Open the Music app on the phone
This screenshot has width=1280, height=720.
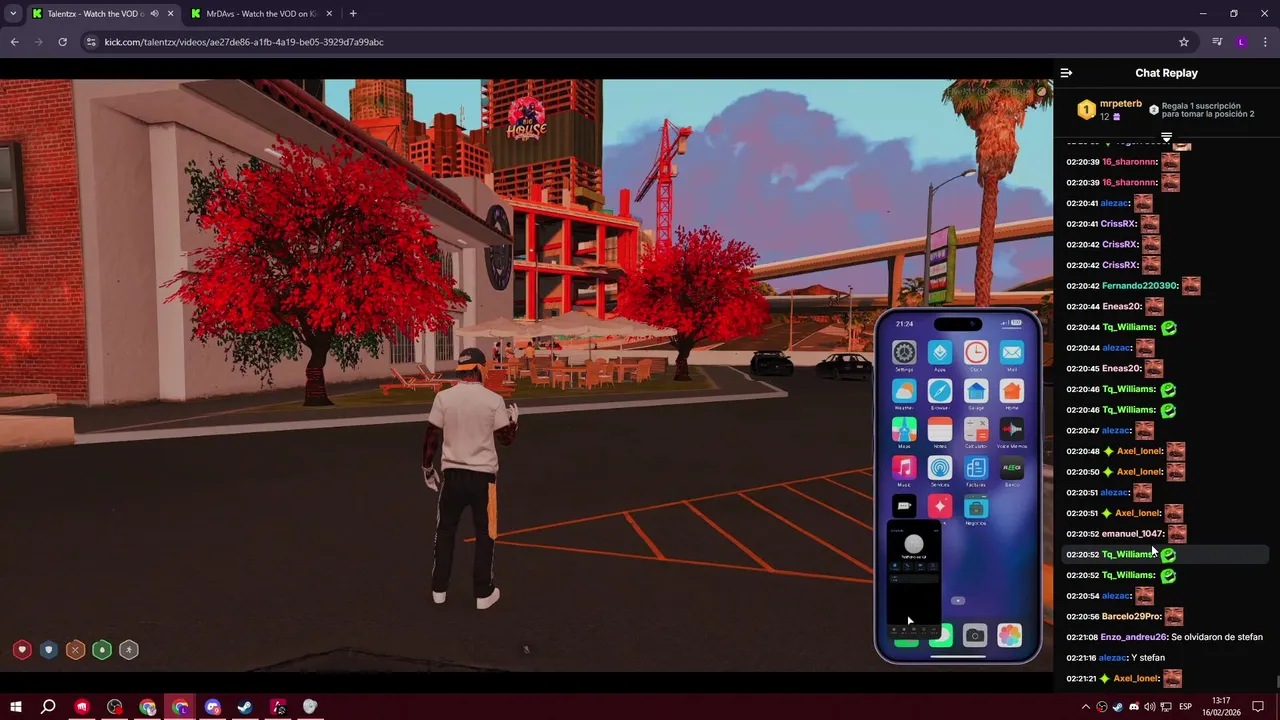(x=904, y=468)
